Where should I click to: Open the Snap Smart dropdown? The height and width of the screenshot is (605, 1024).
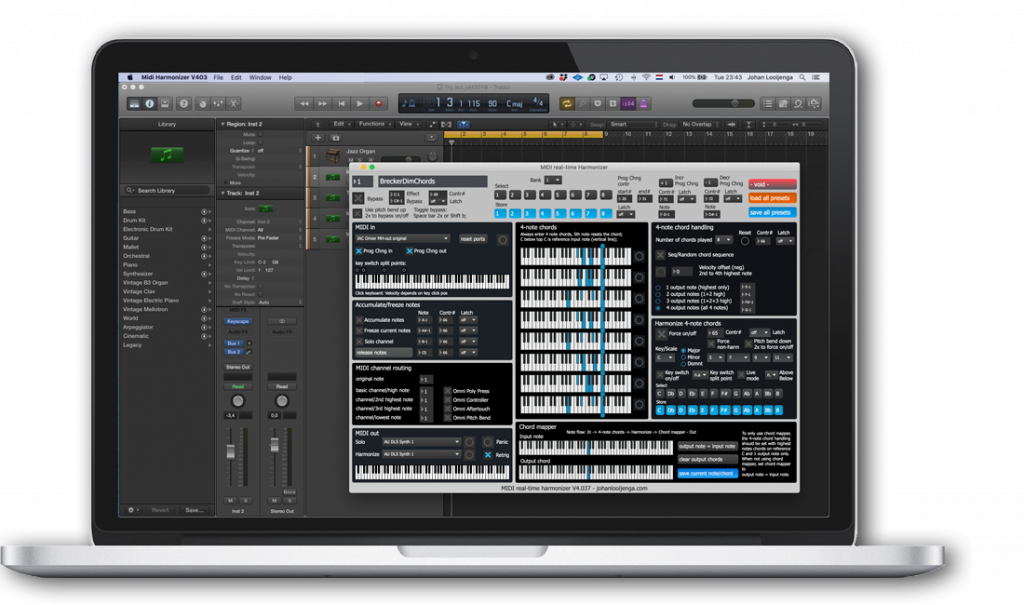click(633, 124)
